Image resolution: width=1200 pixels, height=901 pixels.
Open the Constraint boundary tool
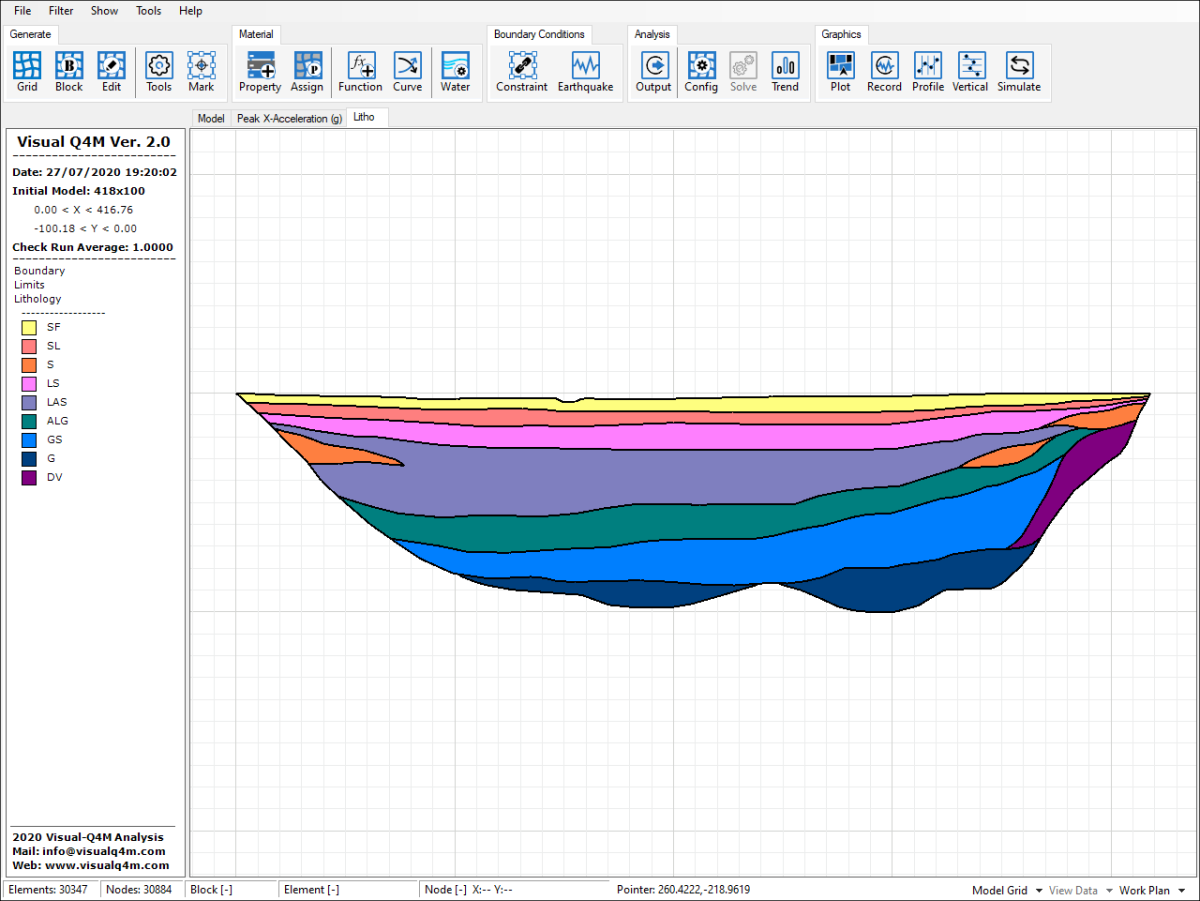(x=521, y=72)
